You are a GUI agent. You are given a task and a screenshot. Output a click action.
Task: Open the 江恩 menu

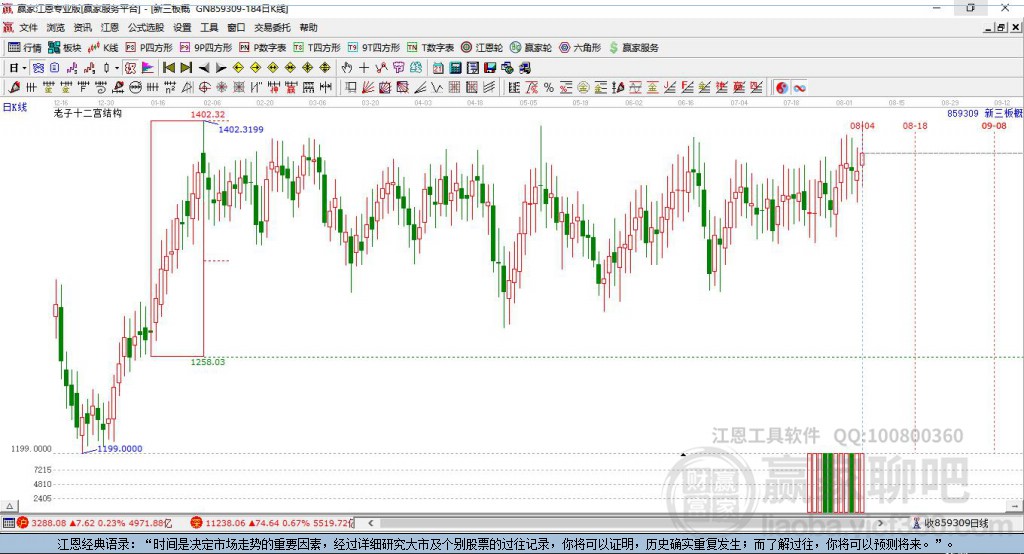point(110,28)
